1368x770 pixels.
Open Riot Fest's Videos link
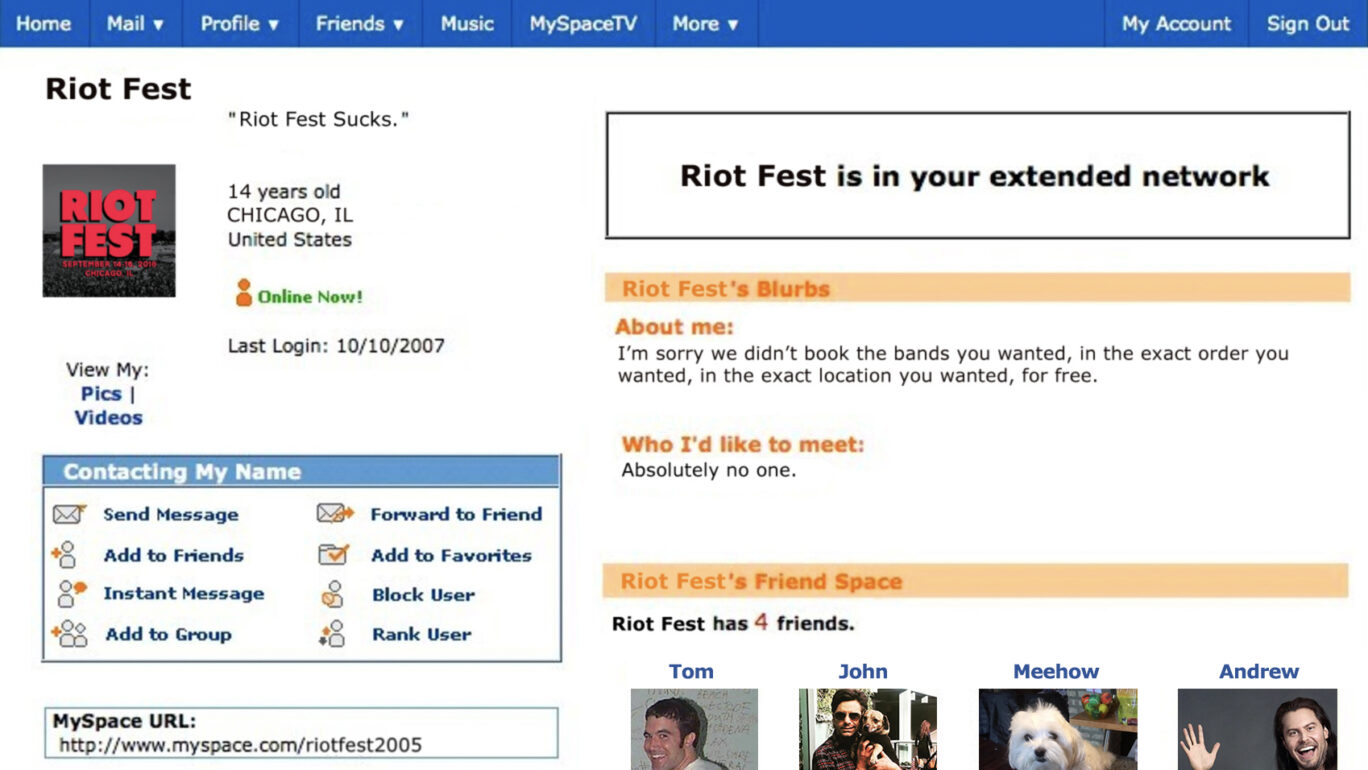point(108,418)
